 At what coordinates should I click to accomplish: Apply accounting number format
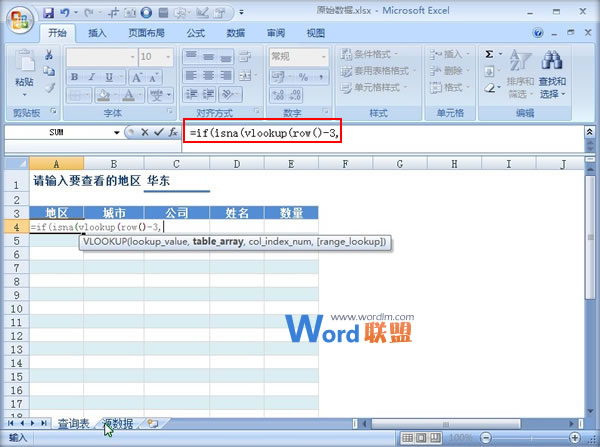[x=279, y=77]
